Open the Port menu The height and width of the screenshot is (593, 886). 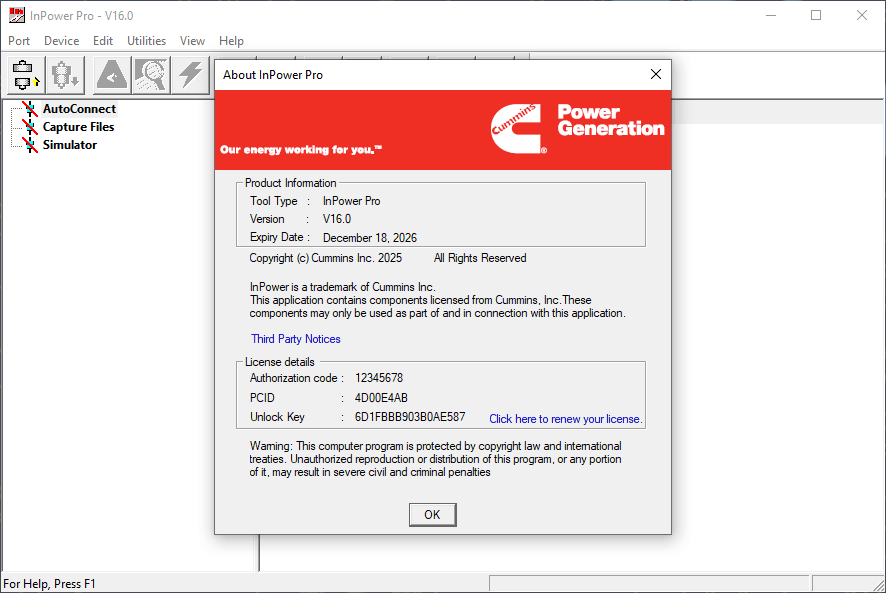click(19, 41)
